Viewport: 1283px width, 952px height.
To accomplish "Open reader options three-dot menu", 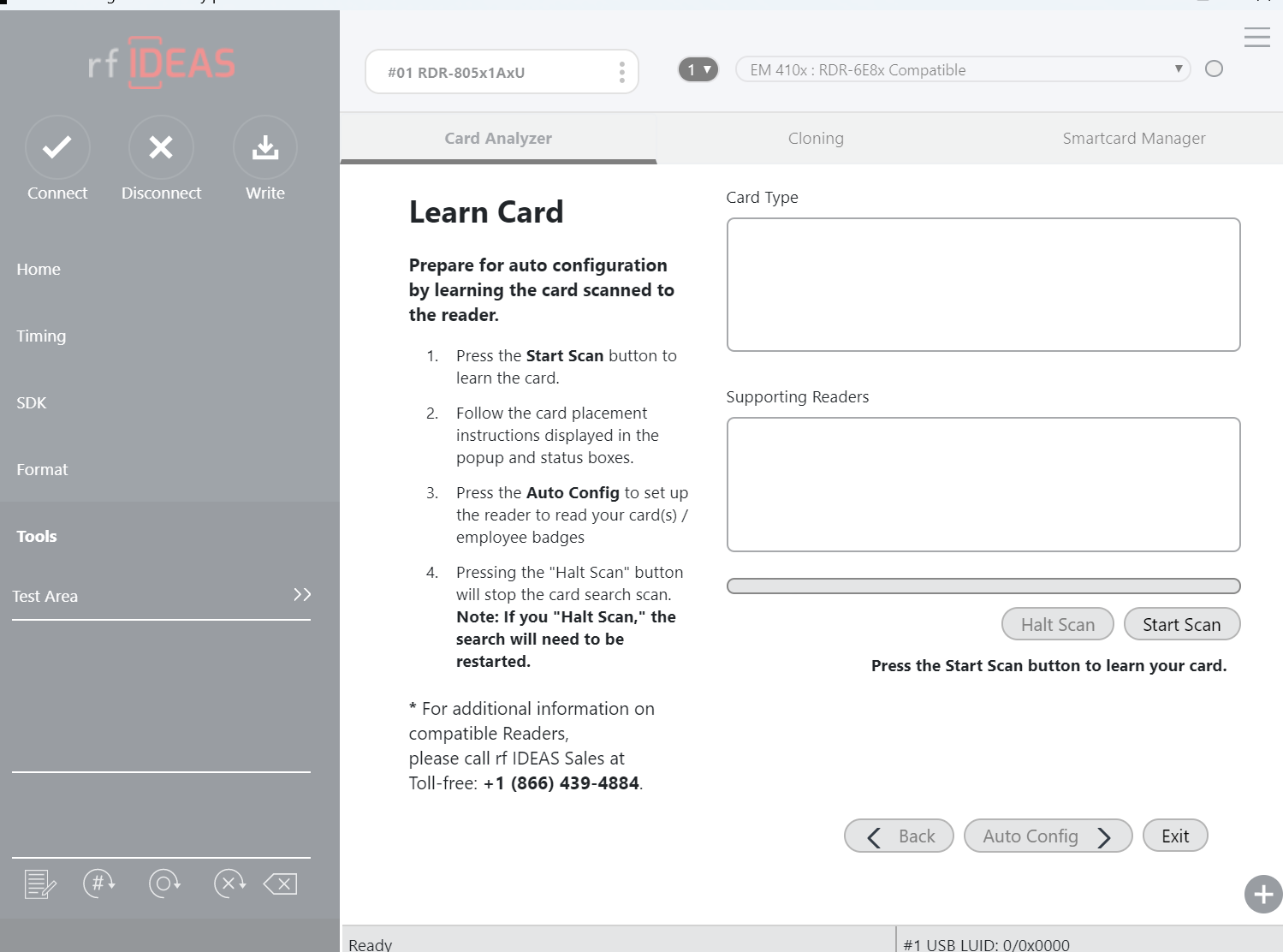I will click(622, 73).
